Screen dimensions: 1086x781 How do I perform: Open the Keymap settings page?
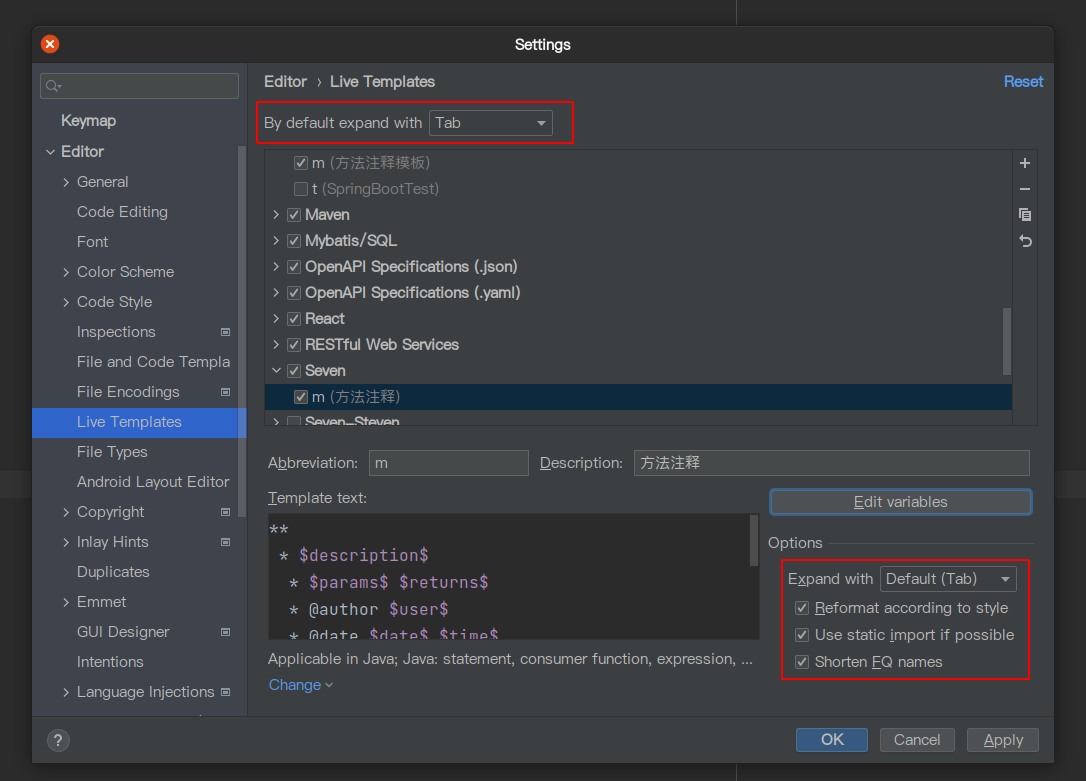89,120
